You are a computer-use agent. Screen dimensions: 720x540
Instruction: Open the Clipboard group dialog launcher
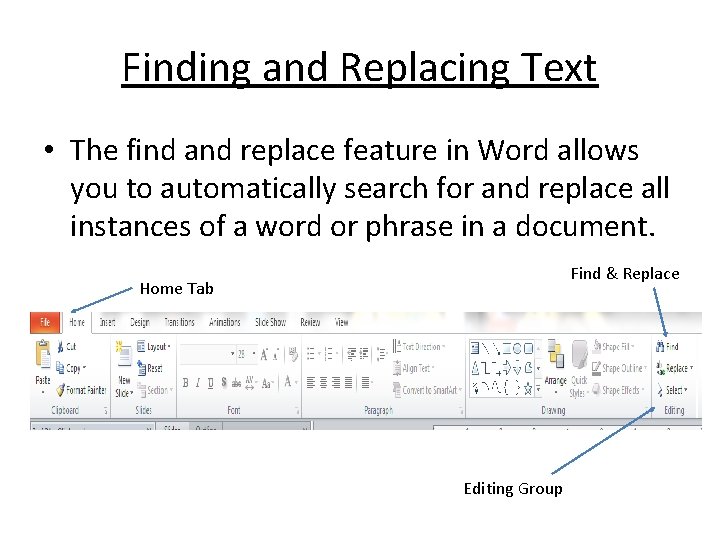[x=105, y=411]
